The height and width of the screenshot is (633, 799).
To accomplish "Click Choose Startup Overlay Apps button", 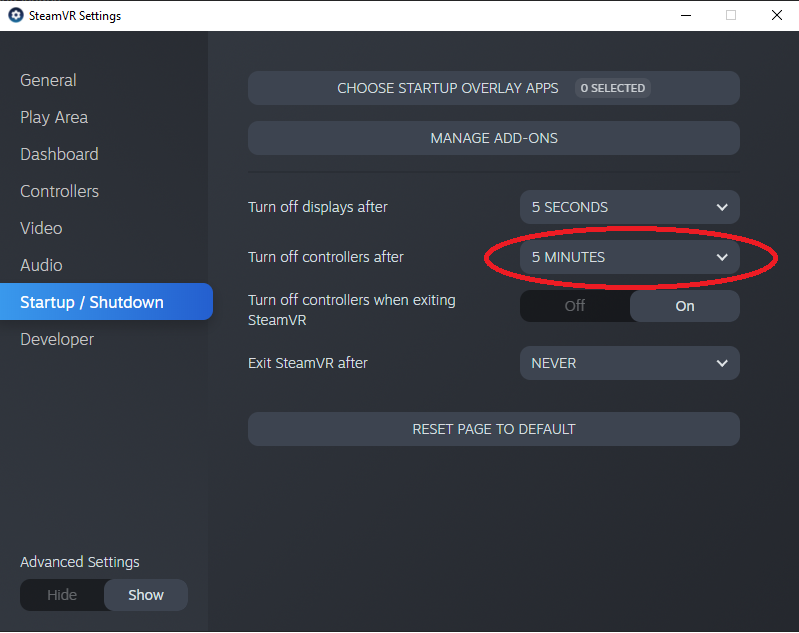I will pyautogui.click(x=493, y=88).
